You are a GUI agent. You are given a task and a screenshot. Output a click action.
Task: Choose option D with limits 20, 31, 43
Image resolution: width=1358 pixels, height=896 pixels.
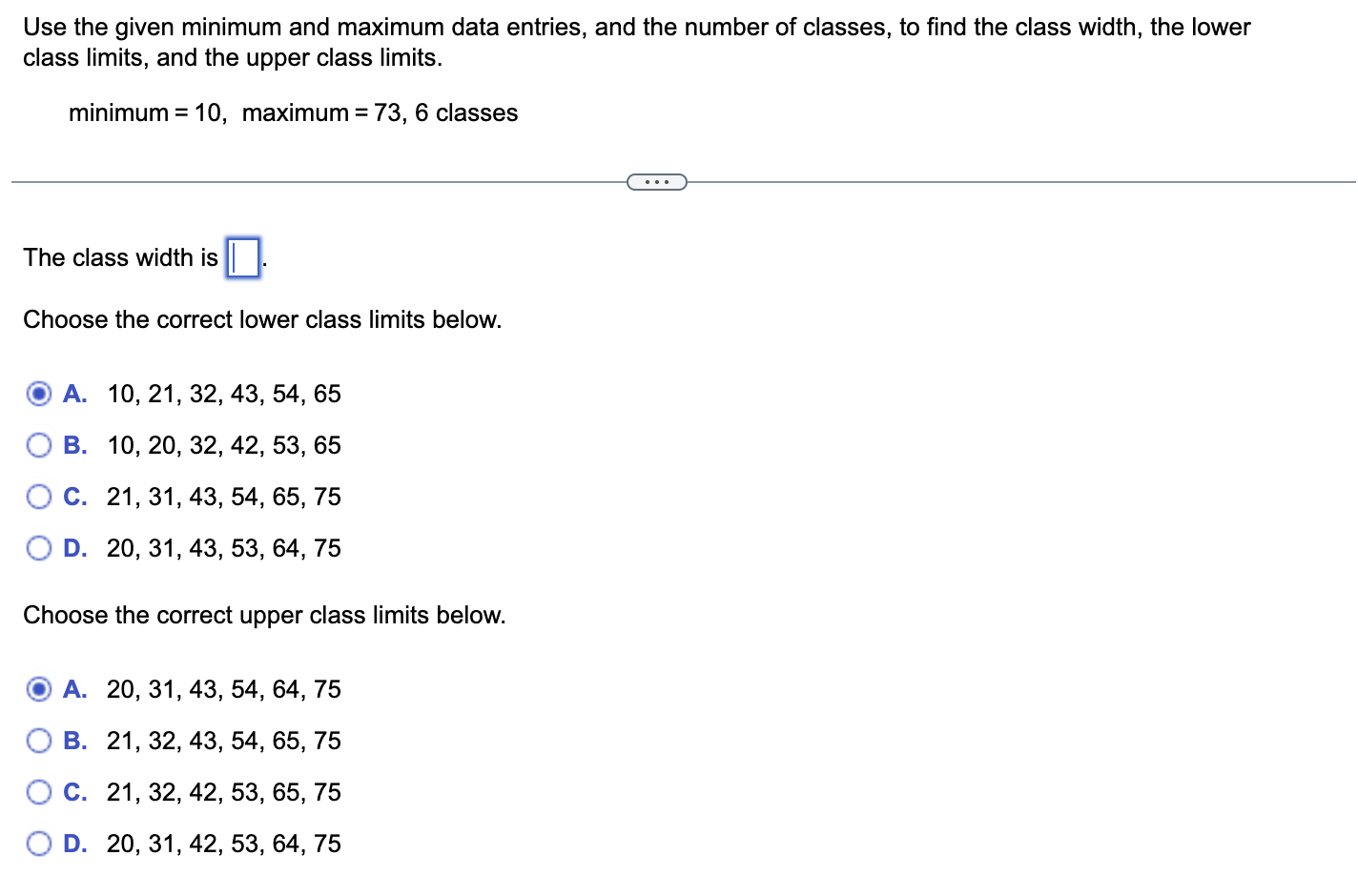tap(39, 548)
